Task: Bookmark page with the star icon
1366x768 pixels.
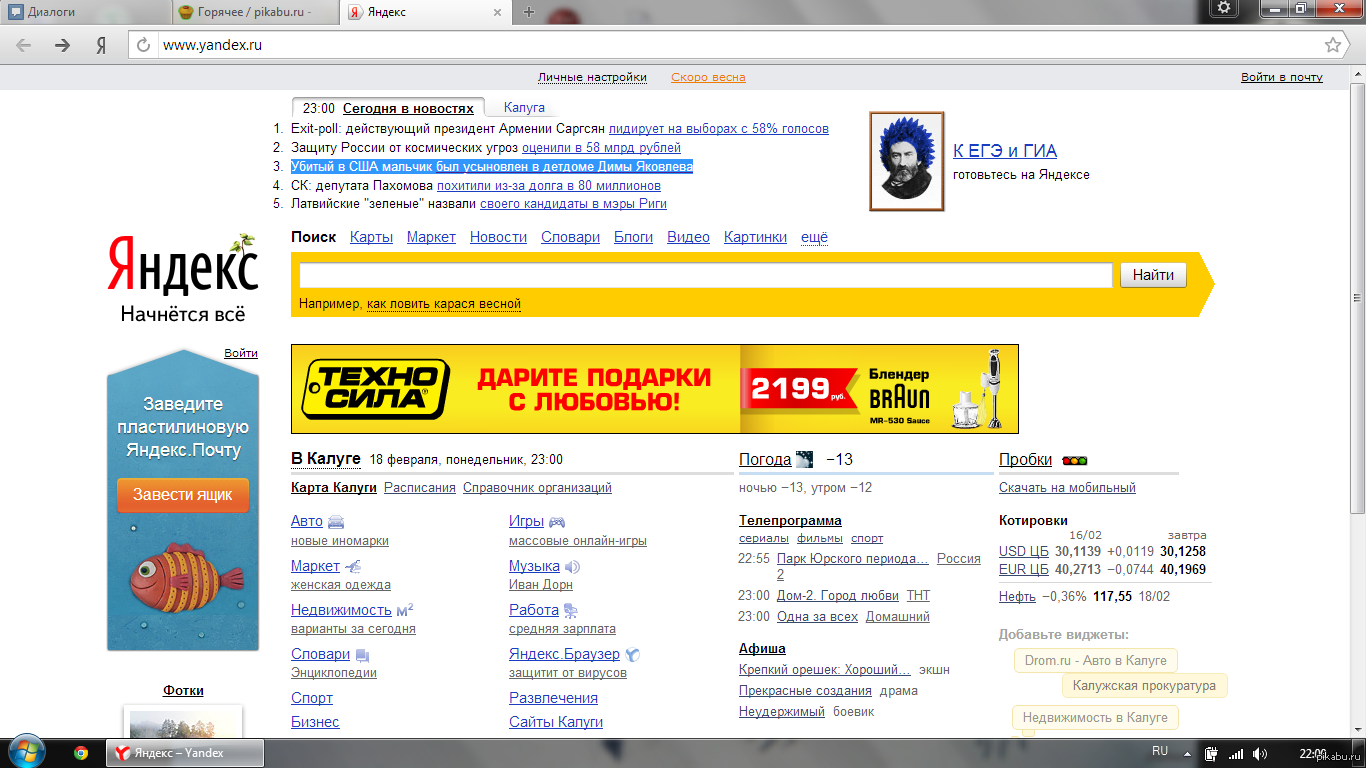Action: click(x=1332, y=45)
